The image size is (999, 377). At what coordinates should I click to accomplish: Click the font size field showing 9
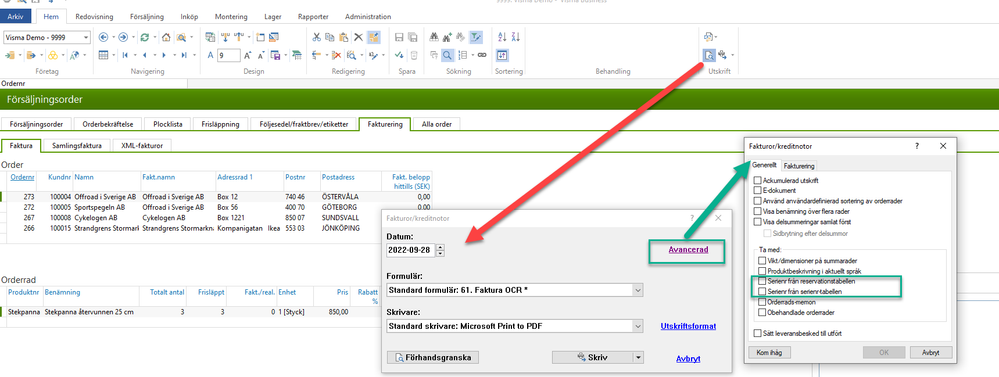pyautogui.click(x=229, y=55)
